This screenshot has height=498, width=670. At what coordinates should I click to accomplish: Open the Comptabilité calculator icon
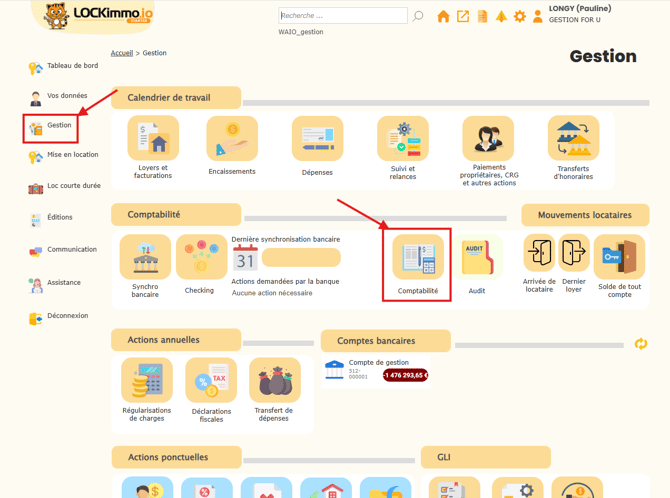tap(417, 259)
